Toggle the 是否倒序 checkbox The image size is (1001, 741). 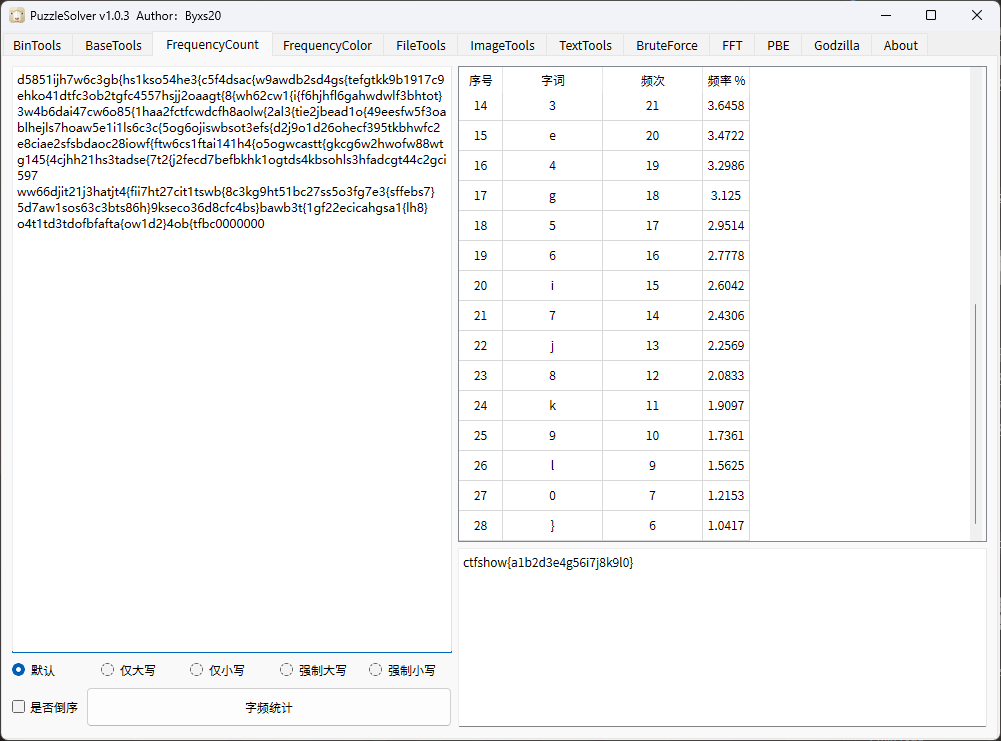(19, 707)
